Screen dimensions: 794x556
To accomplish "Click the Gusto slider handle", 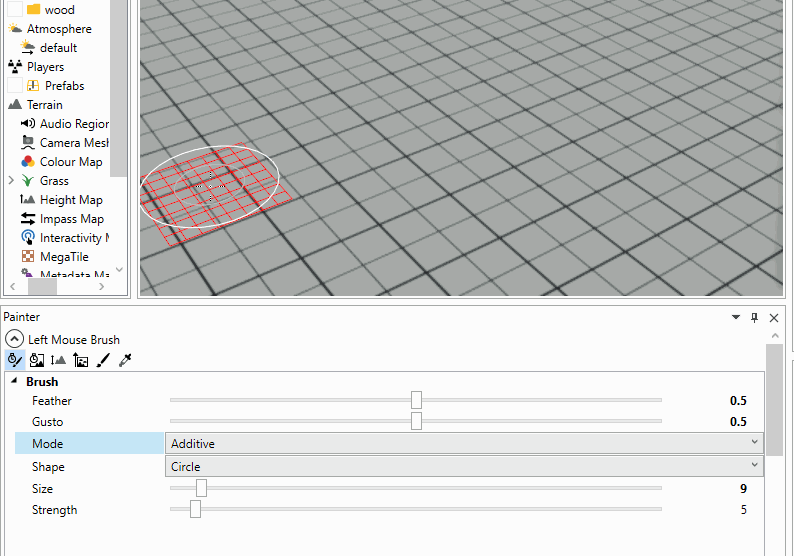I will (416, 421).
